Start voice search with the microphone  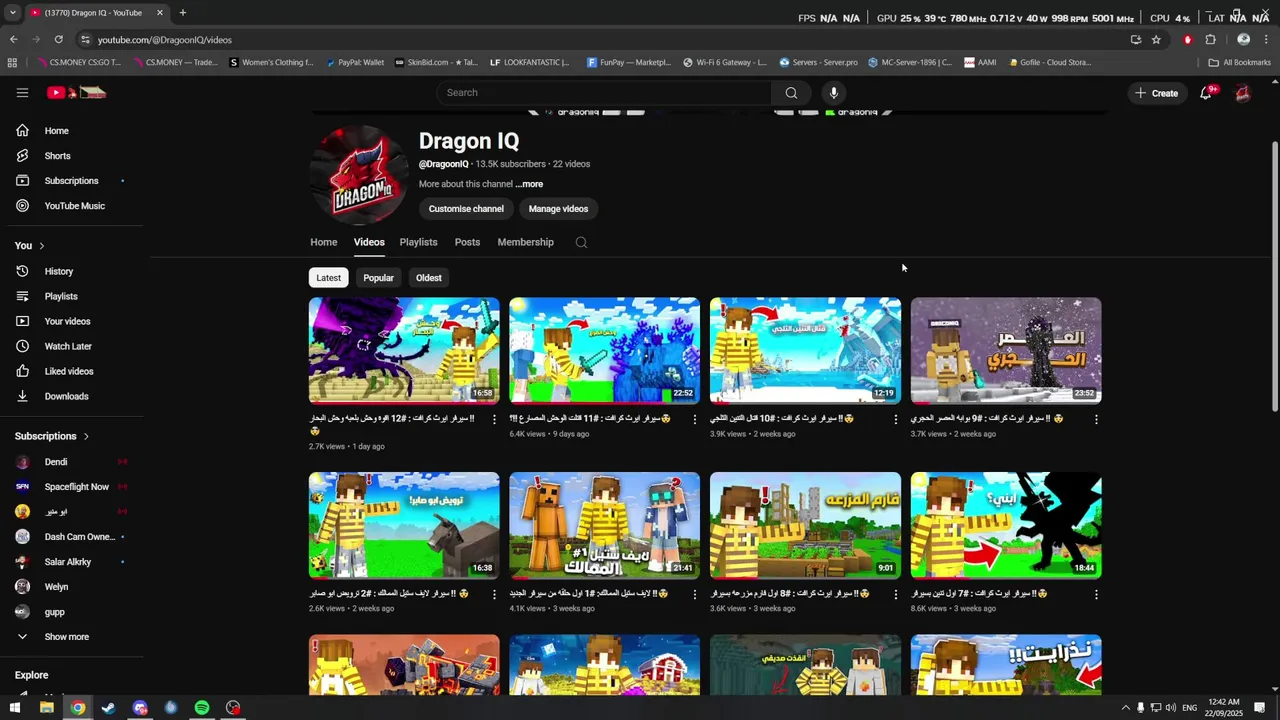pos(834,93)
